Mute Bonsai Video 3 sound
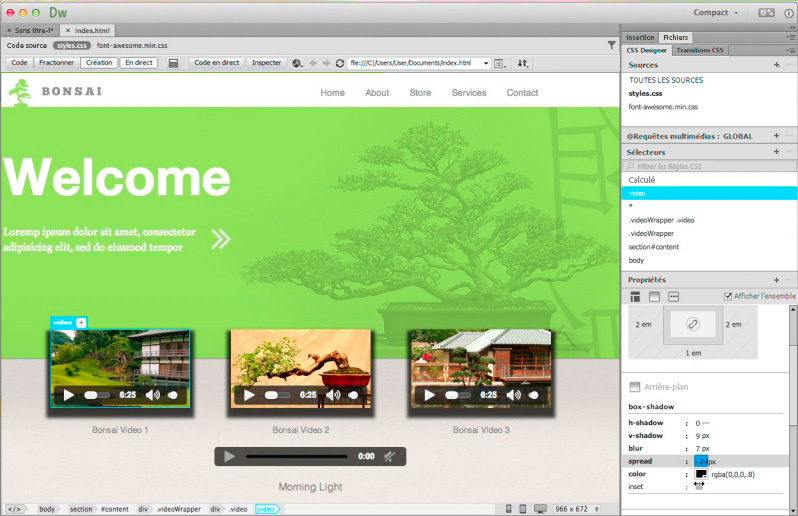 514,395
